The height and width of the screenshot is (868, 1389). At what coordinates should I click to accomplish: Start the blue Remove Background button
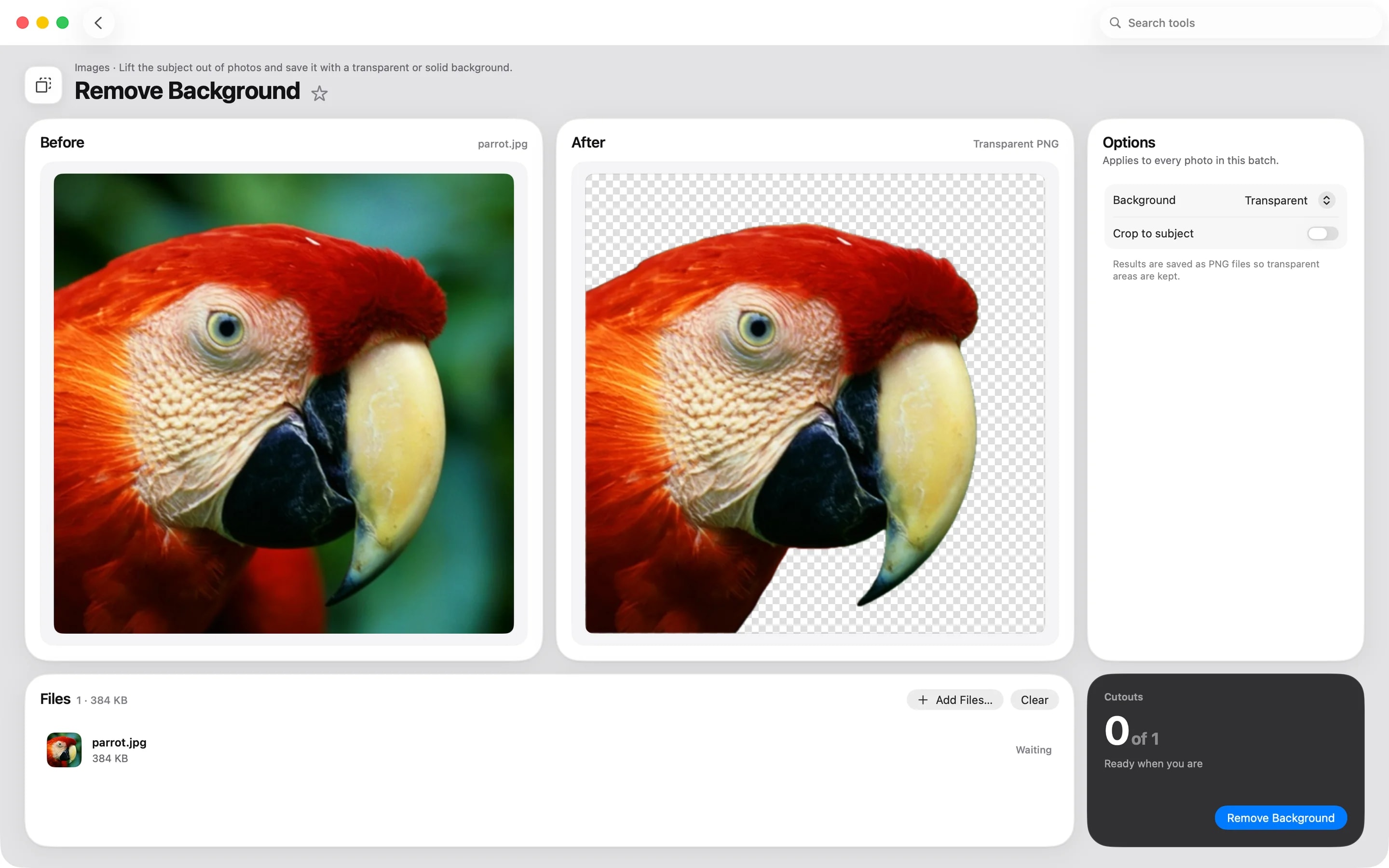click(1280, 817)
